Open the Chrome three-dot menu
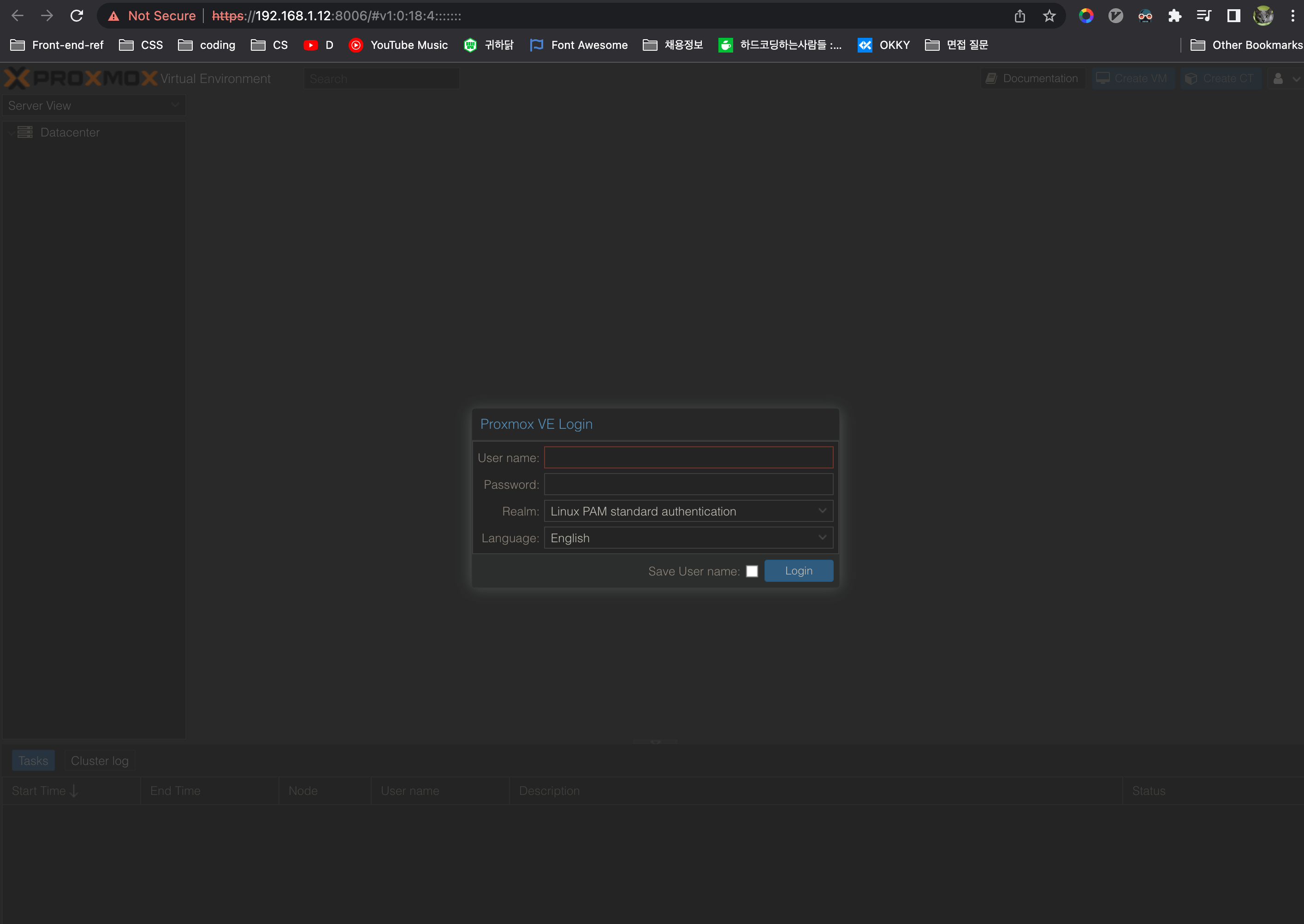Image resolution: width=1304 pixels, height=924 pixels. (1292, 16)
